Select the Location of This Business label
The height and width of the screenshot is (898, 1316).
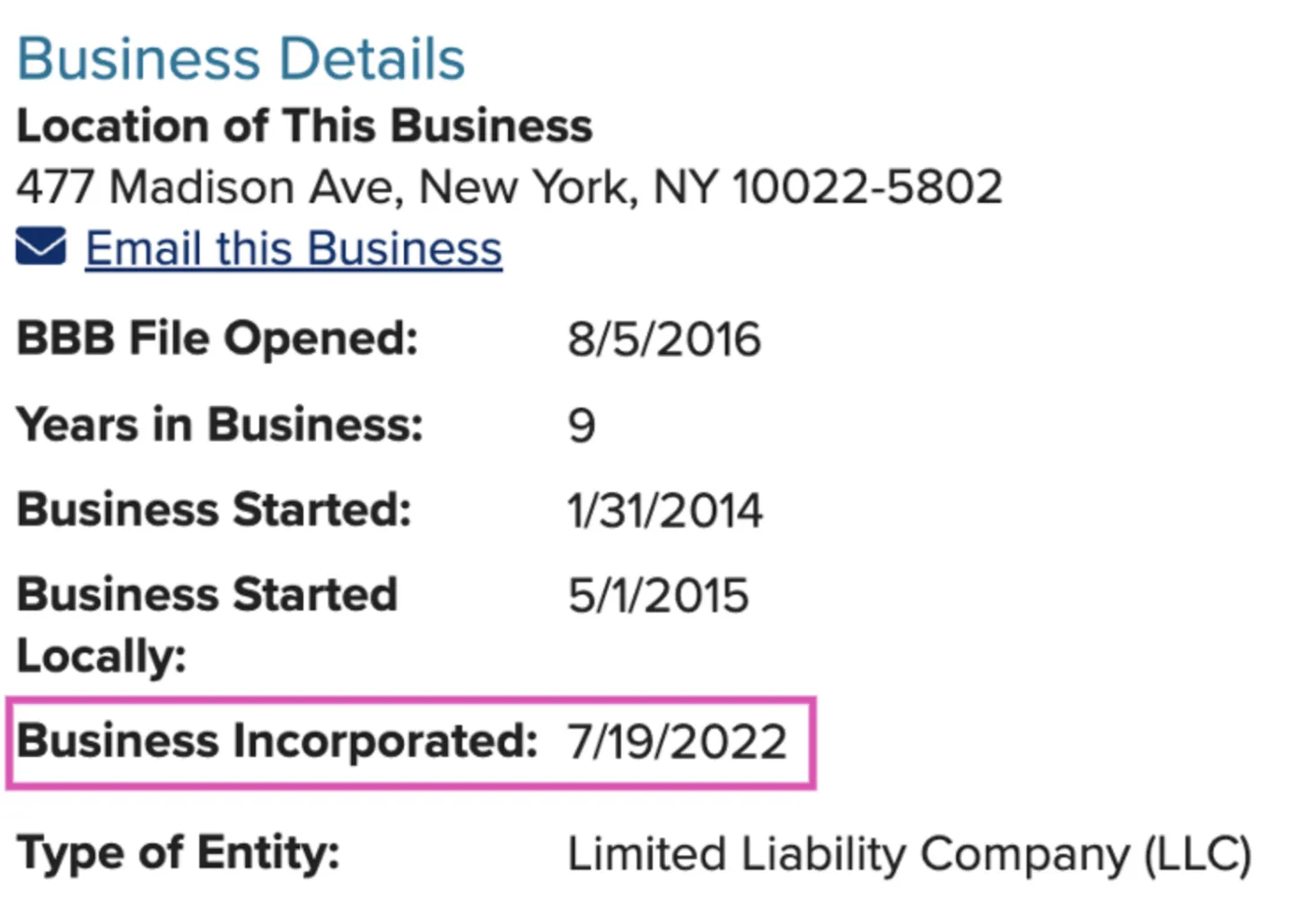[x=304, y=126]
